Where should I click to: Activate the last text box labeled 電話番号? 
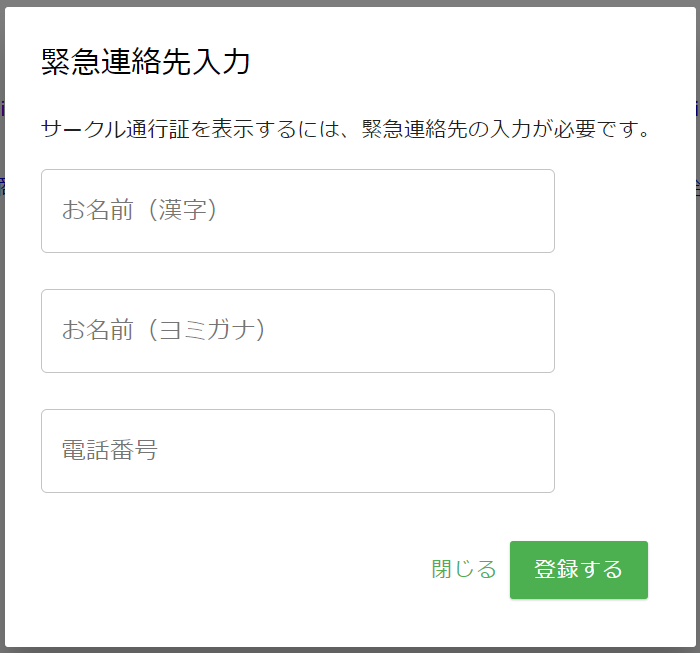(x=298, y=451)
